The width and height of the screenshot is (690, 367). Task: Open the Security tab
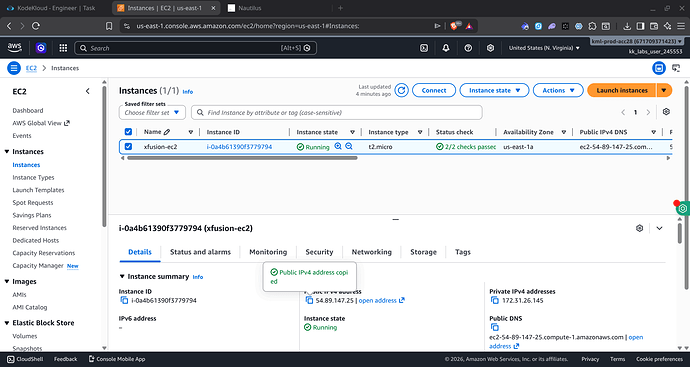pyautogui.click(x=319, y=252)
